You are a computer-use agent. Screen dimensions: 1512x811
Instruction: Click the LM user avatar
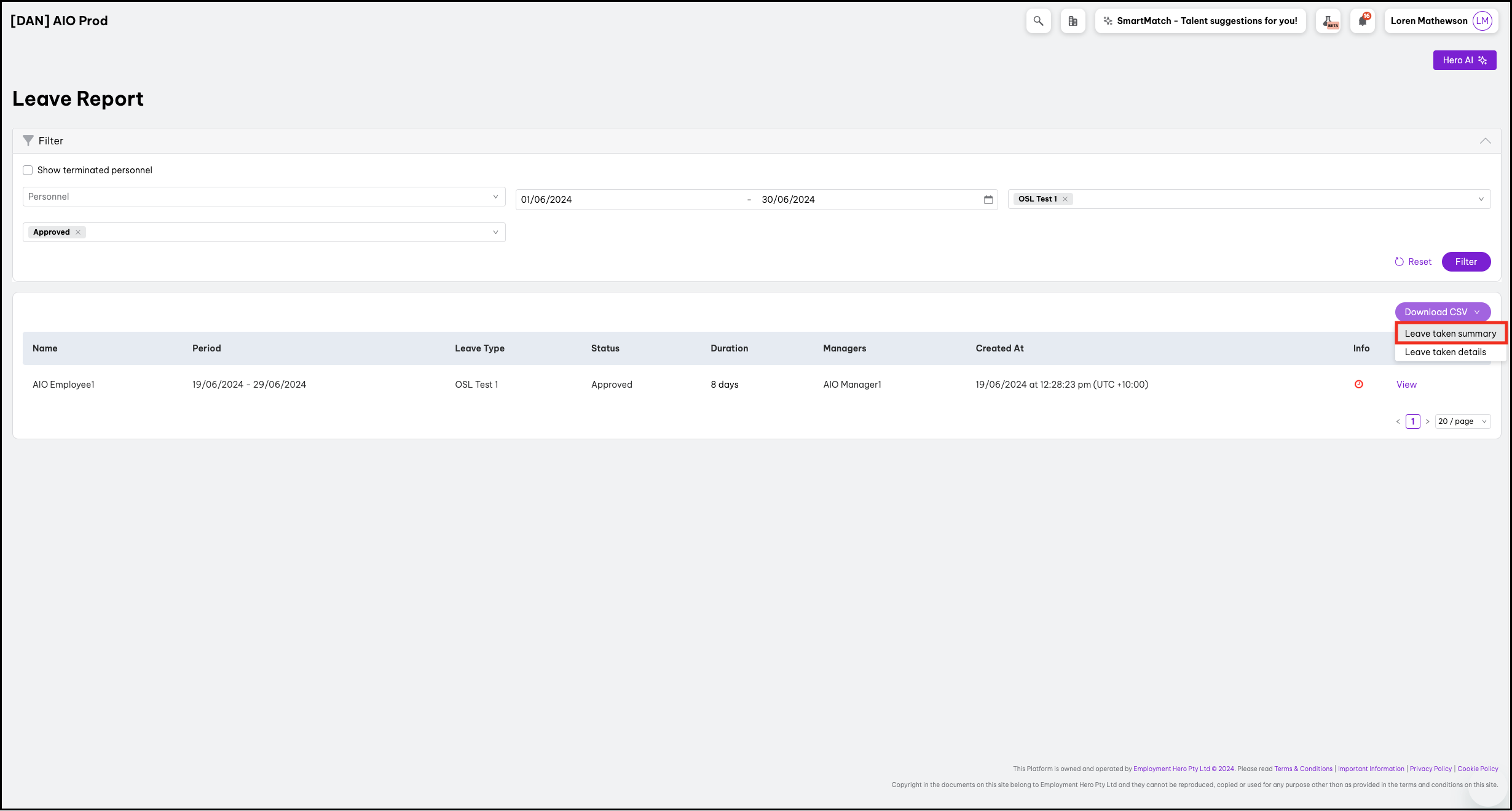click(1482, 21)
